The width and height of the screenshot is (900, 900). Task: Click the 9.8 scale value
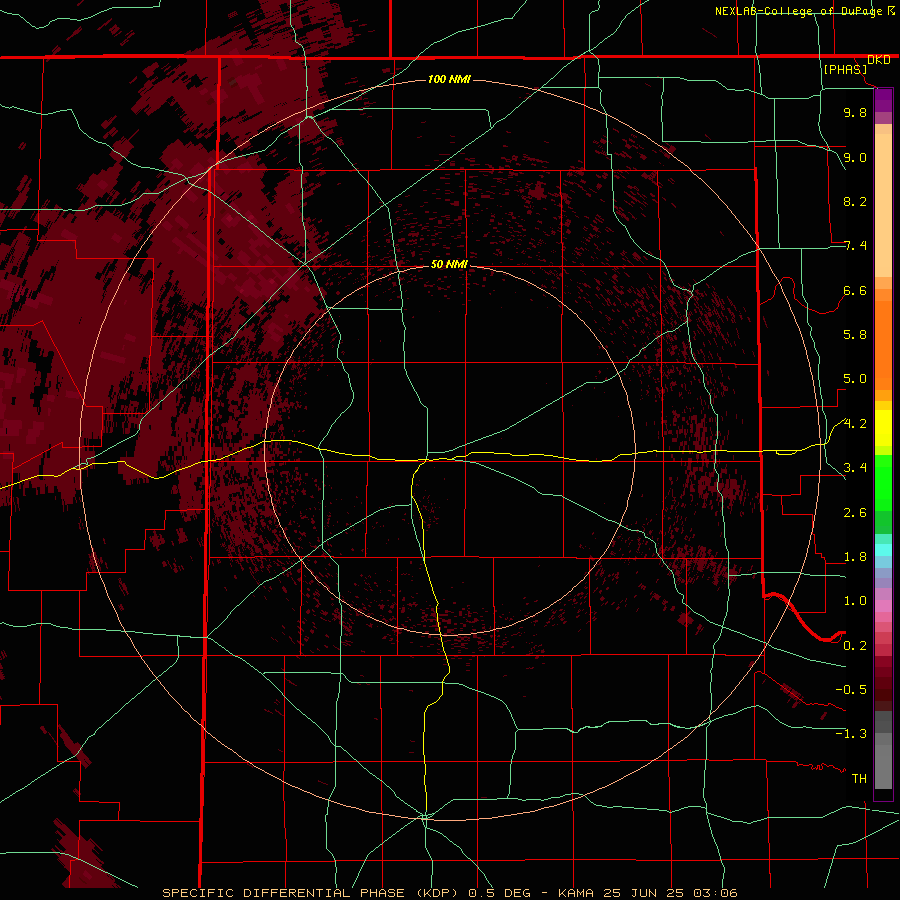[855, 112]
